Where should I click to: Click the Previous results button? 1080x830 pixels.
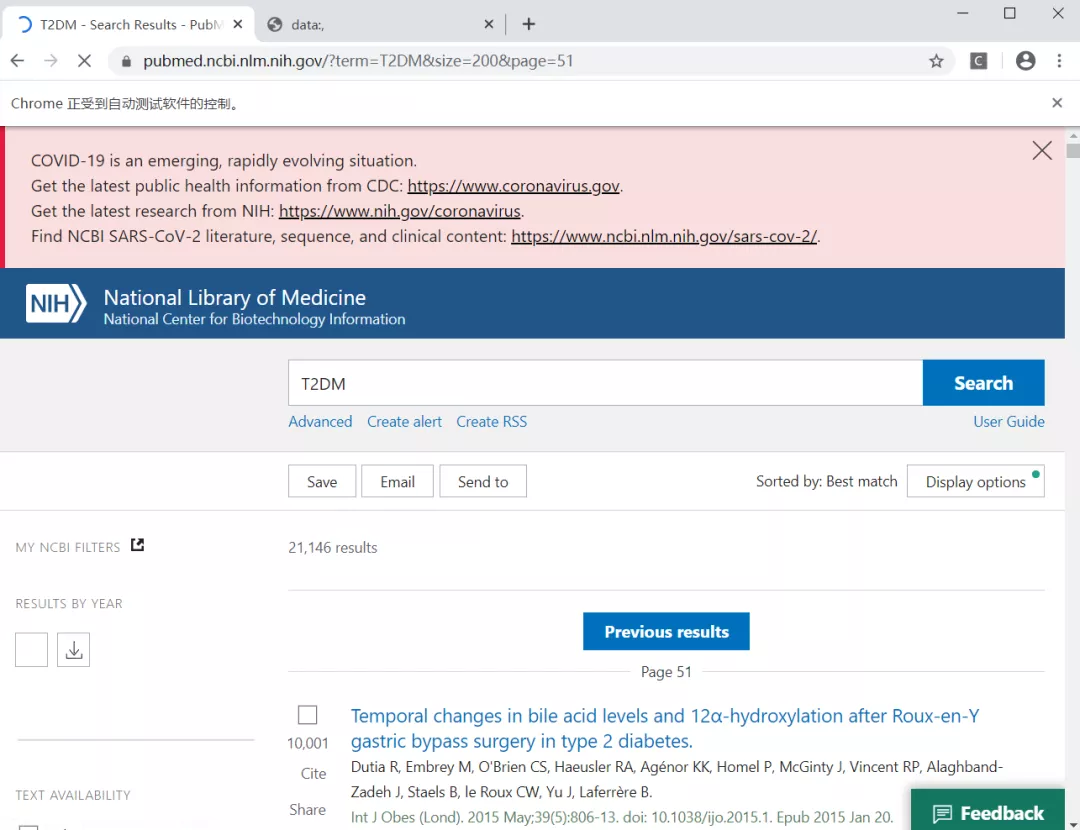pyautogui.click(x=666, y=631)
